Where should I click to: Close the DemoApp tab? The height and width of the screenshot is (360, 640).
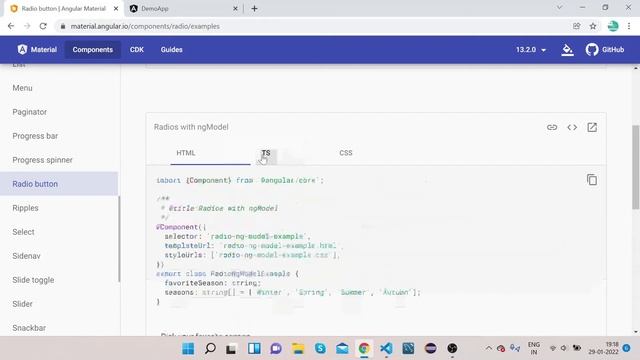click(x=235, y=8)
